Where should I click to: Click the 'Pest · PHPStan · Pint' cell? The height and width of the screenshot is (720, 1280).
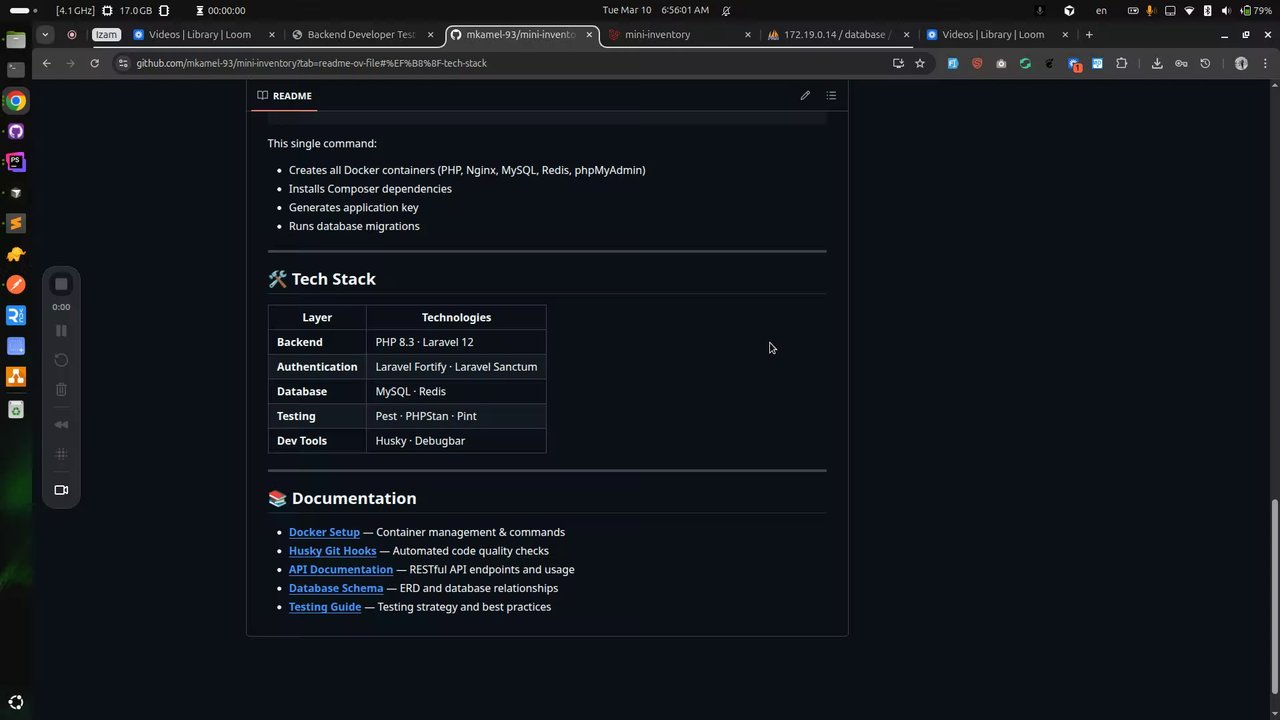(456, 416)
